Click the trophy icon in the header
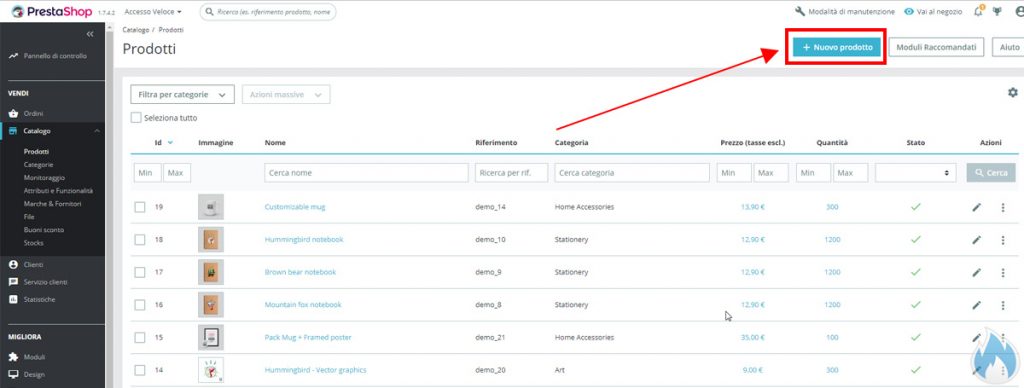The height and width of the screenshot is (388, 1024). (x=997, y=11)
